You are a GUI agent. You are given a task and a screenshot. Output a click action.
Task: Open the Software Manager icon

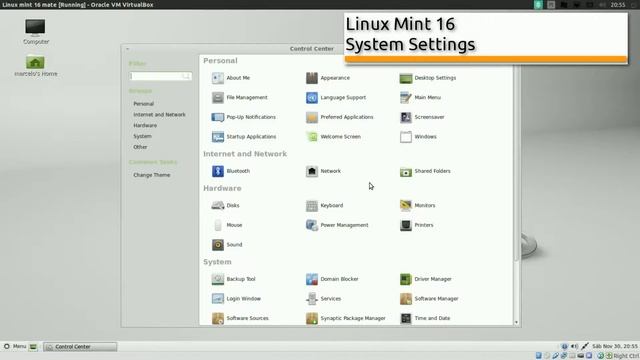[x=406, y=299]
